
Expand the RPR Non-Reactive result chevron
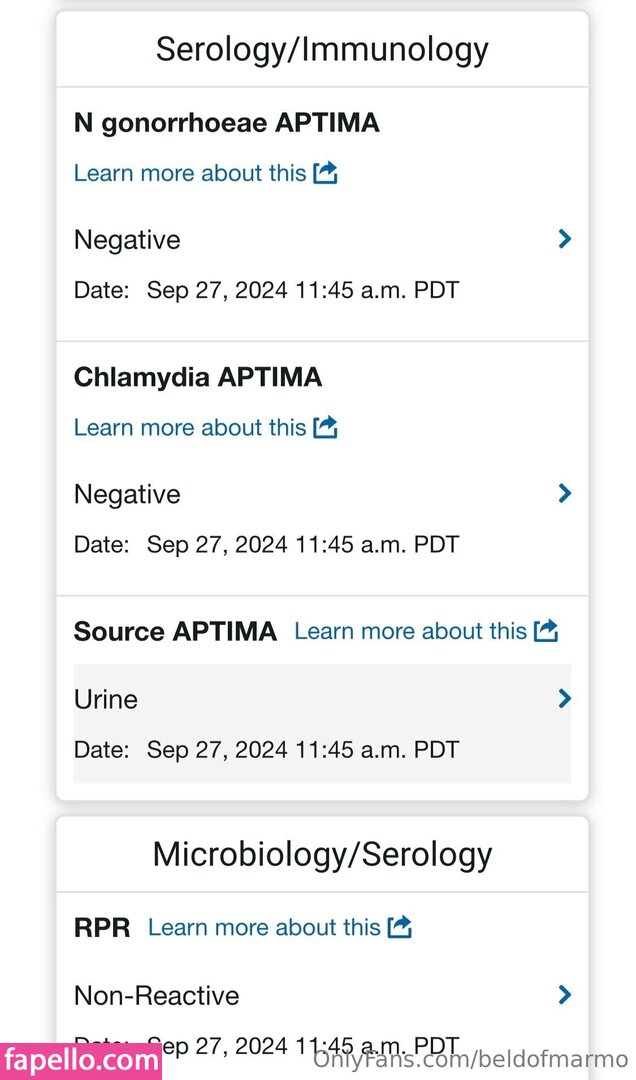coord(565,994)
